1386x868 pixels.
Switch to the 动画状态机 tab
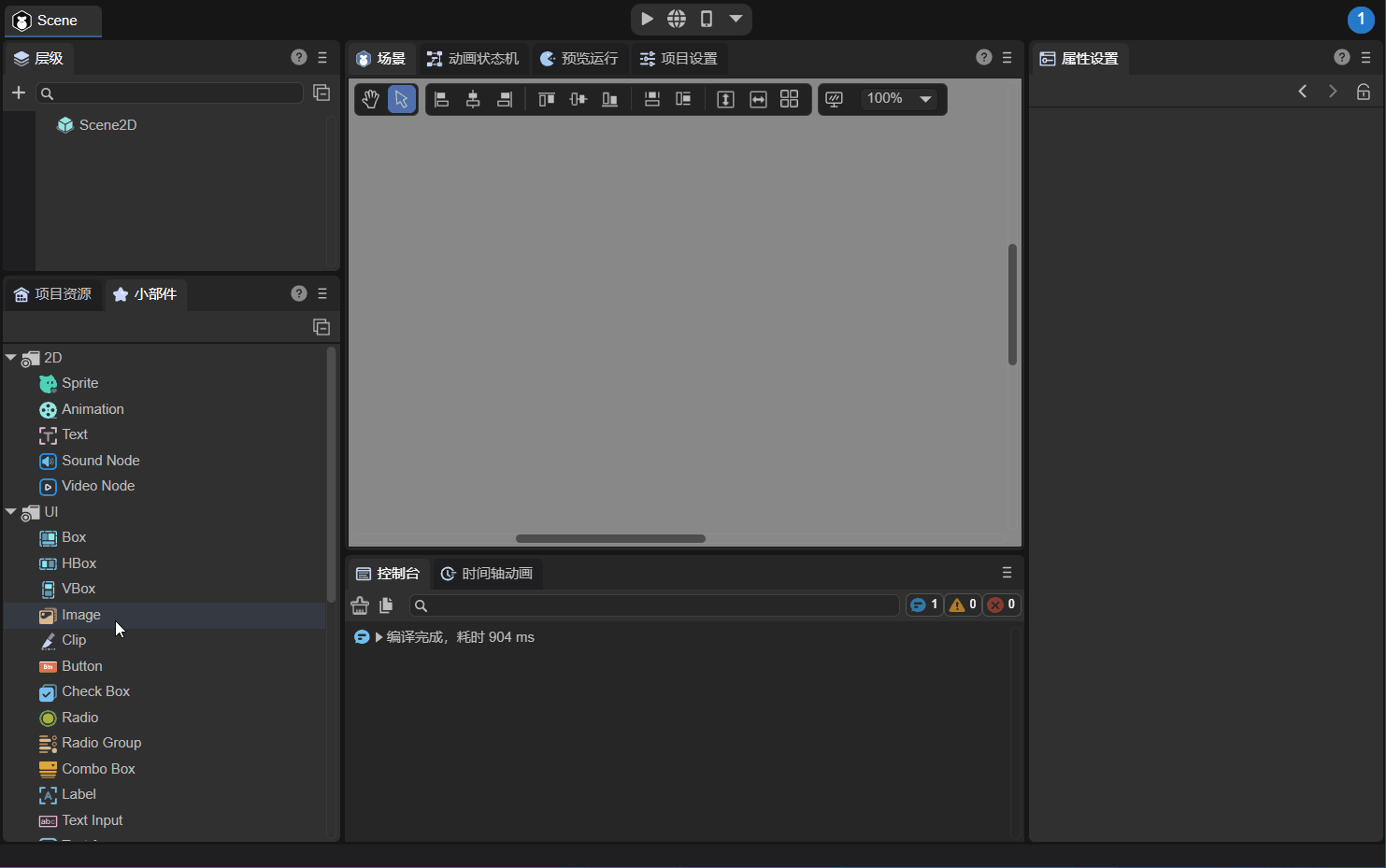coord(473,59)
